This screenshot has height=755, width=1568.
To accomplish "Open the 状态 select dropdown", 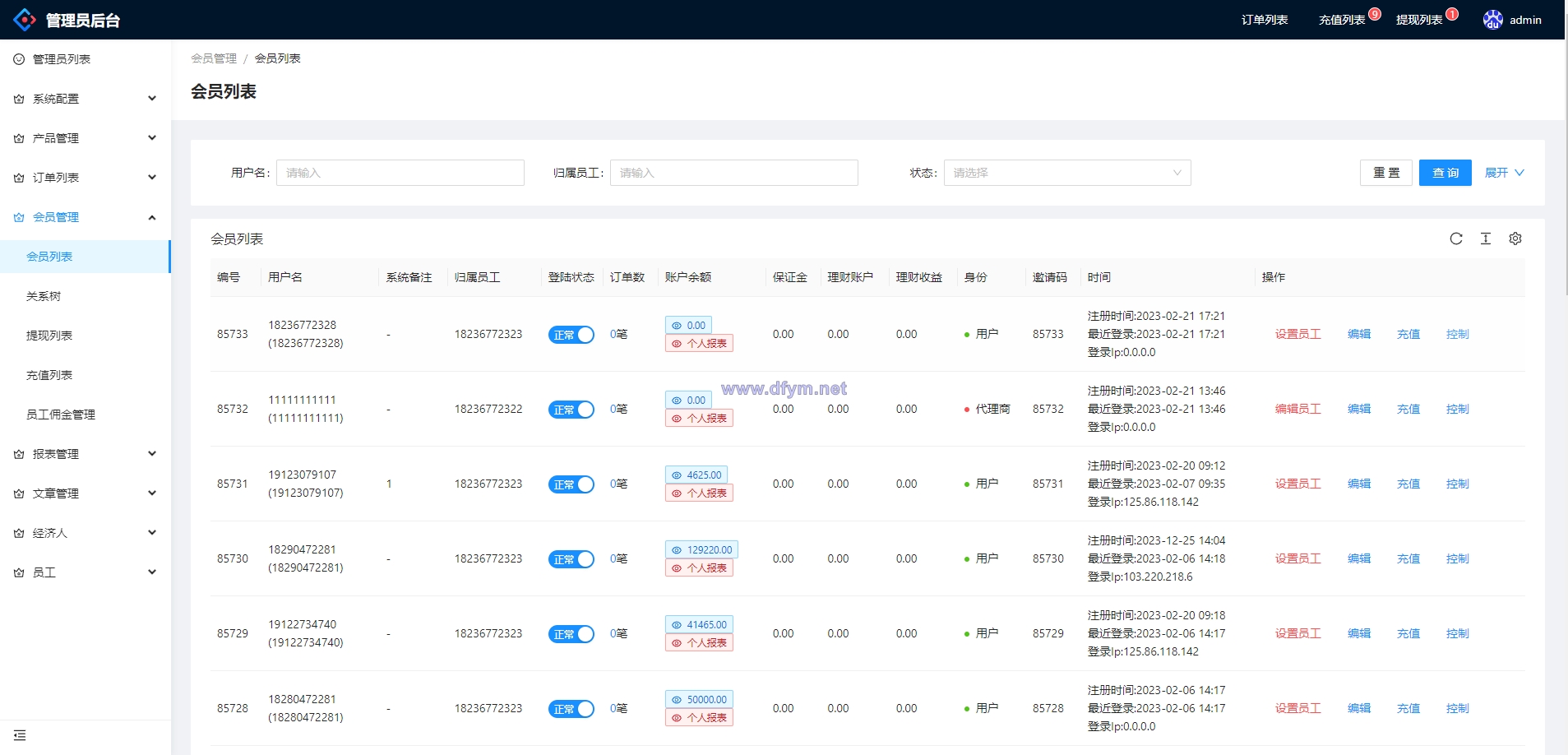I will [1067, 173].
